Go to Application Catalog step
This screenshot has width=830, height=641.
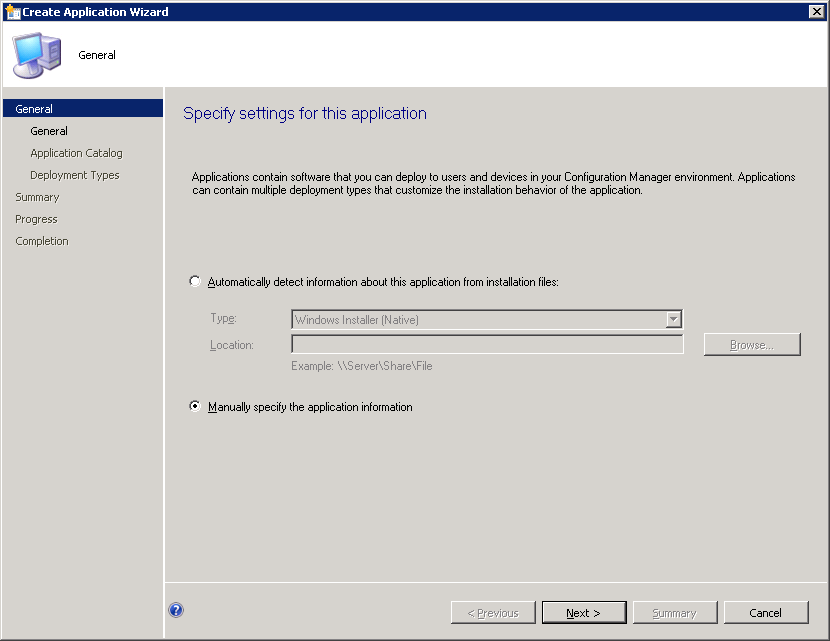pos(76,153)
